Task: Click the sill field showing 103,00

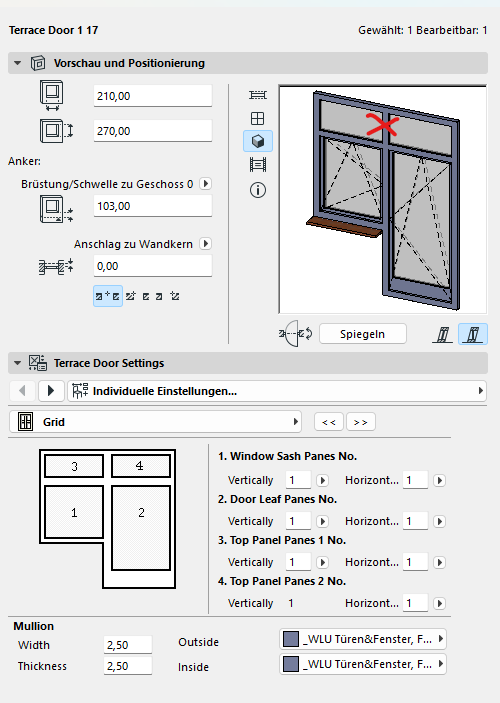Action: coord(152,206)
